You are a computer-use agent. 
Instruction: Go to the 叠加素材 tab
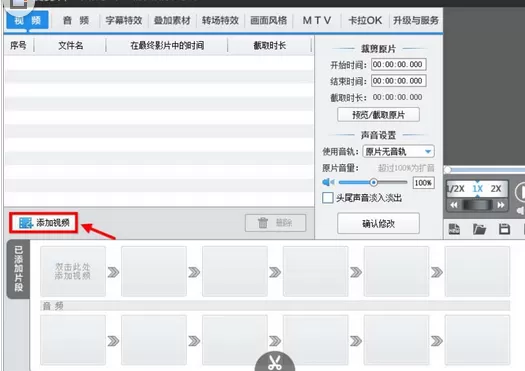(172, 20)
